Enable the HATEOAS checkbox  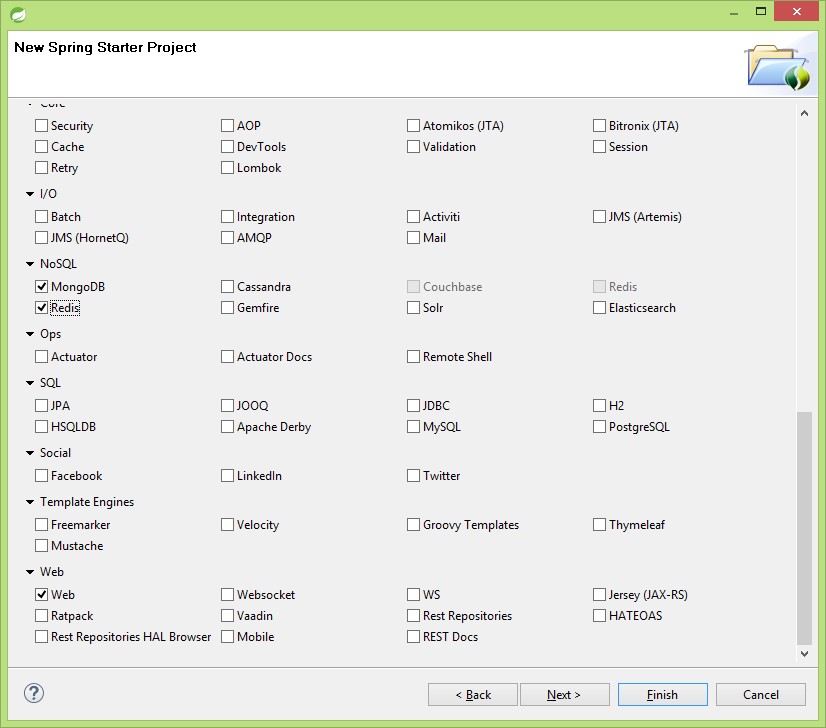point(599,616)
